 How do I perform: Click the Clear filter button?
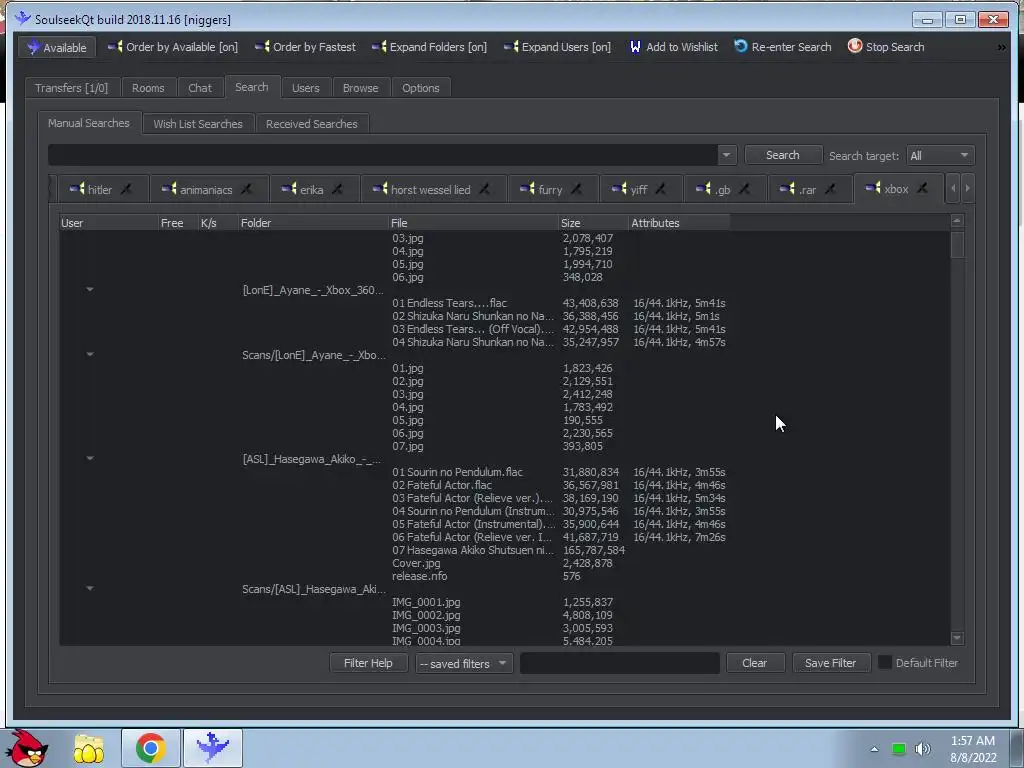coord(754,663)
